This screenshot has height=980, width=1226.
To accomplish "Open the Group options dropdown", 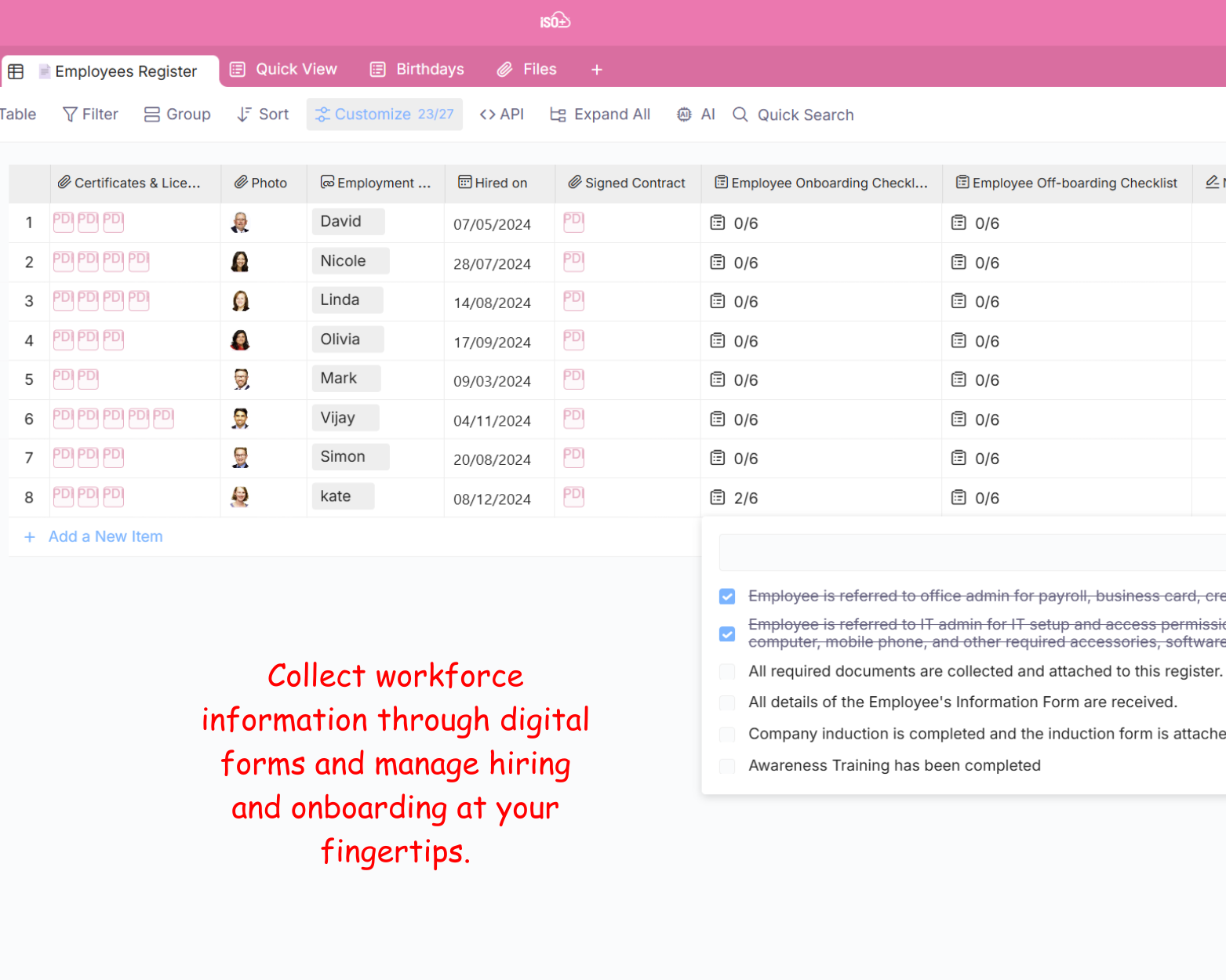I will 177,114.
